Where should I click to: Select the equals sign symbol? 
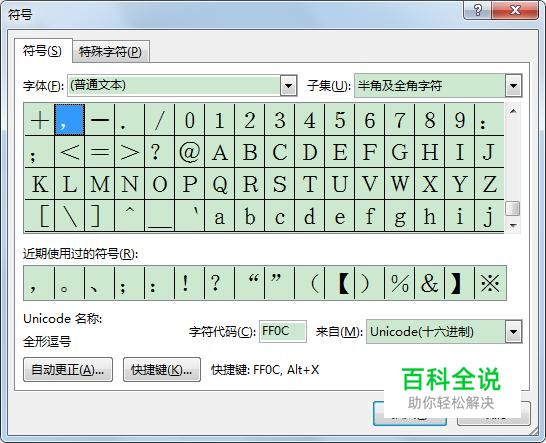click(100, 152)
